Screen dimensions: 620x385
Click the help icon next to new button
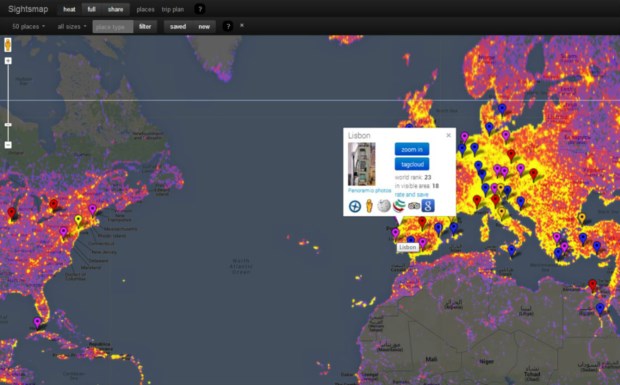(x=227, y=26)
